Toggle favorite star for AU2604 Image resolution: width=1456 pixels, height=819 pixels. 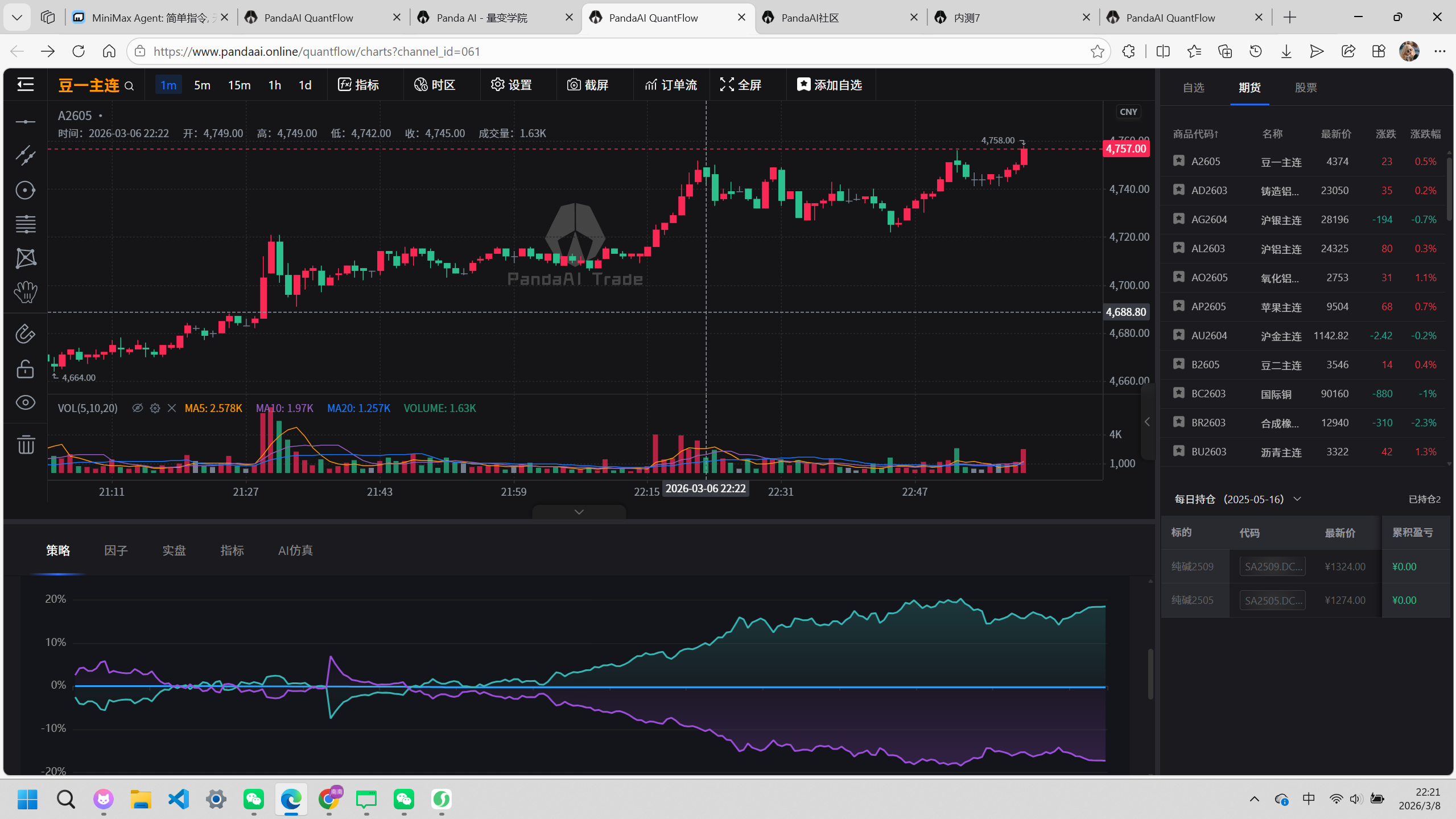tap(1179, 335)
